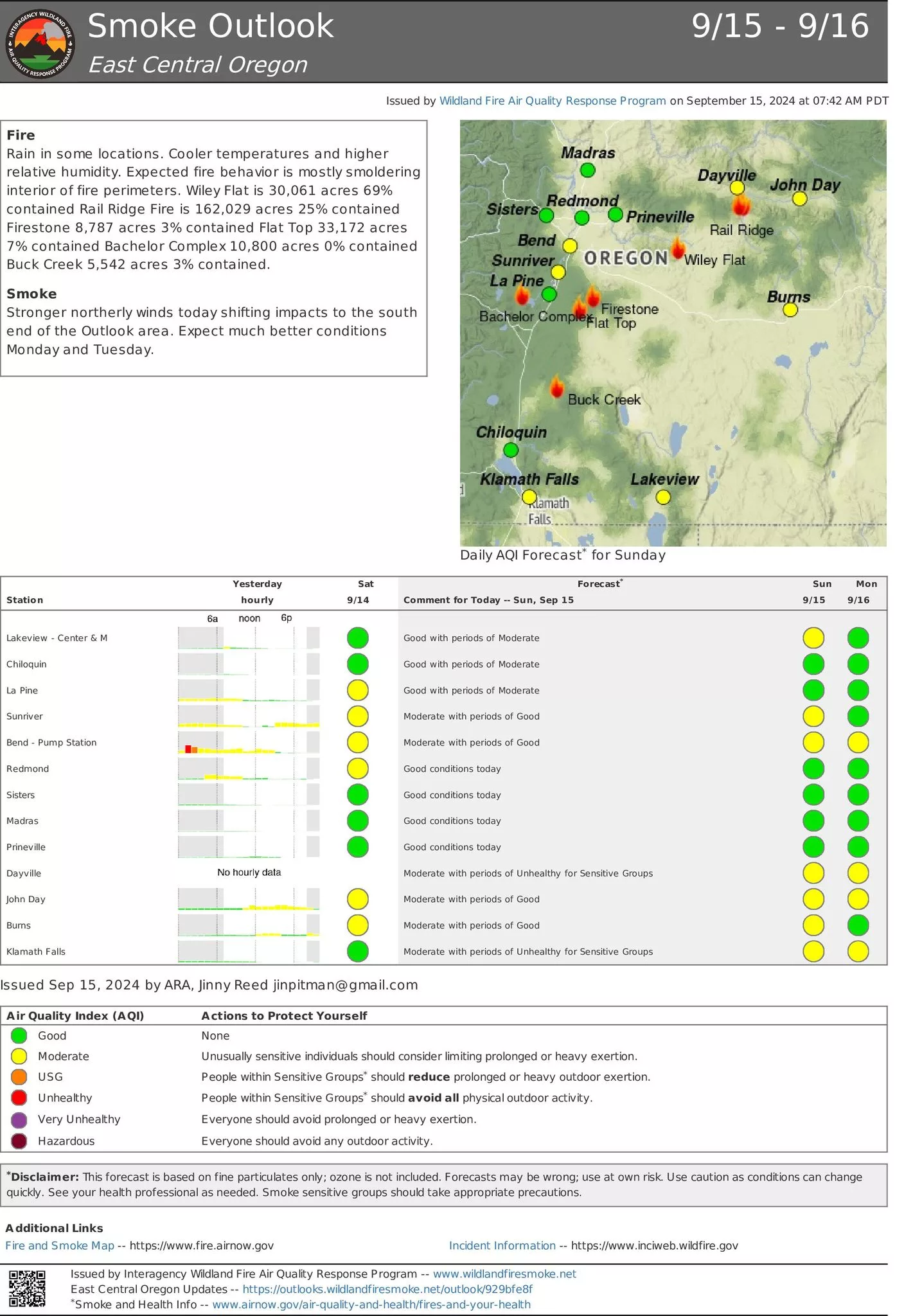Click the Bend - Pump Station hourly chart
Screen dimensions: 904x1316
[249, 743]
